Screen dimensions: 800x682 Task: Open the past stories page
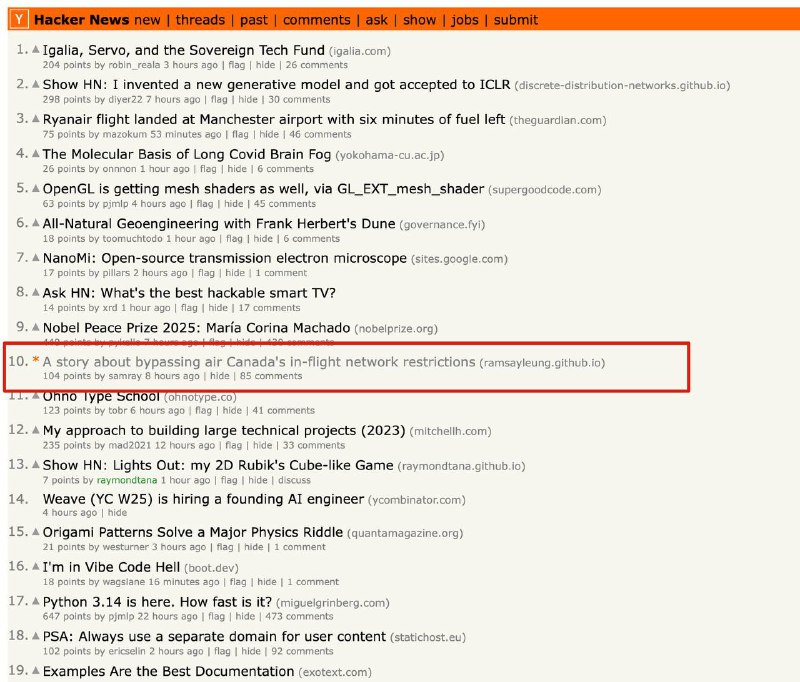coord(254,20)
